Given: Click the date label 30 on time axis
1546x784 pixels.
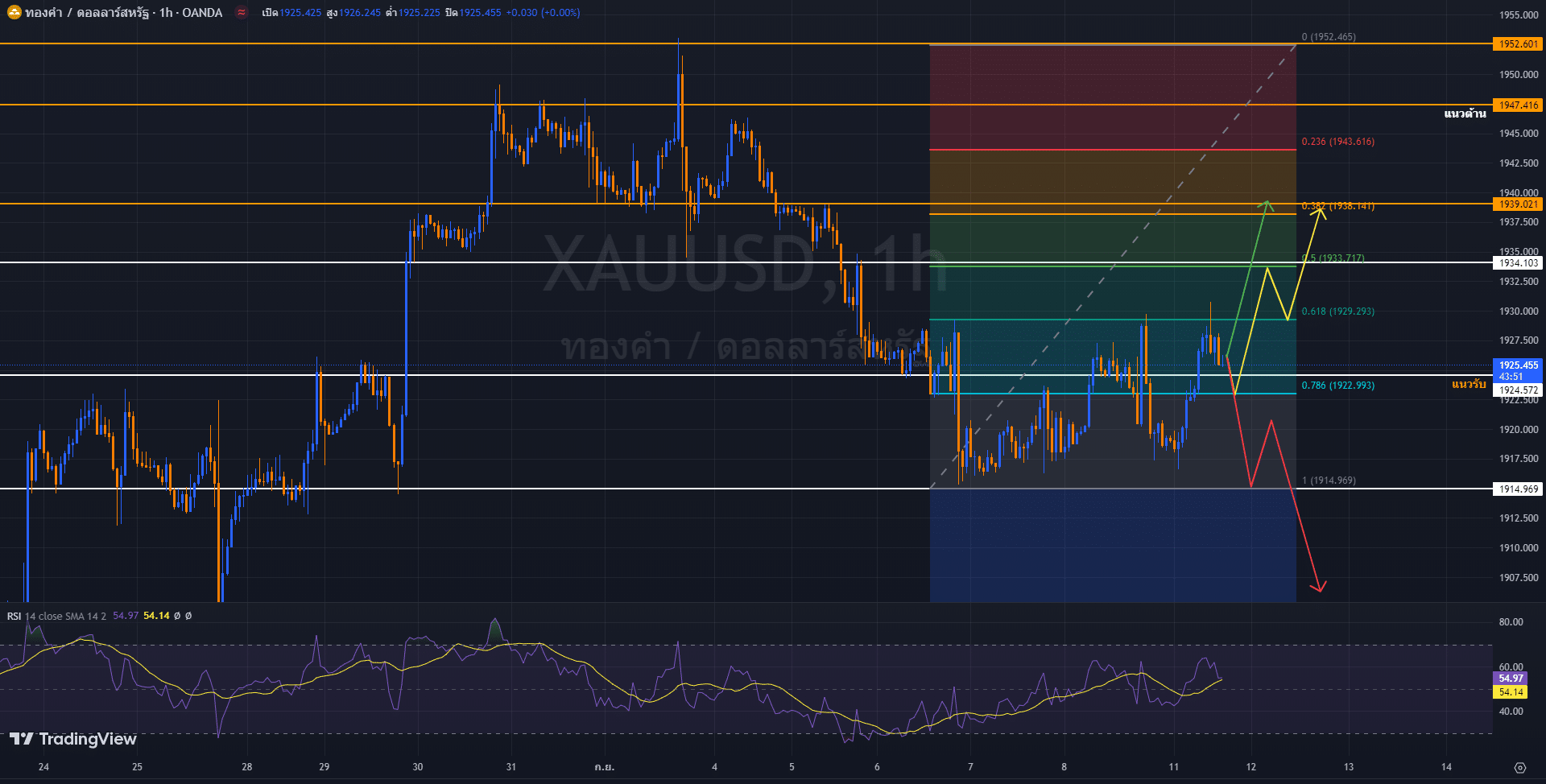Looking at the screenshot, I should [418, 767].
